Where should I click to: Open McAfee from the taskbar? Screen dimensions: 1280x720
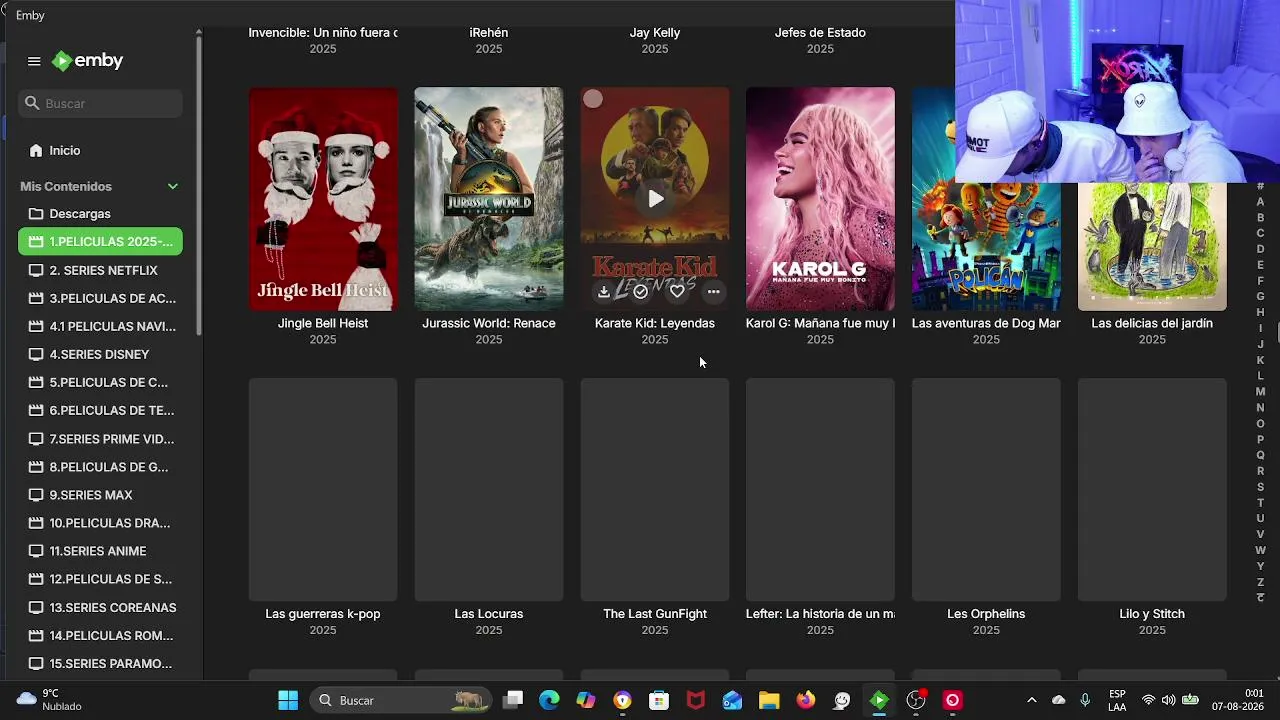pos(696,700)
